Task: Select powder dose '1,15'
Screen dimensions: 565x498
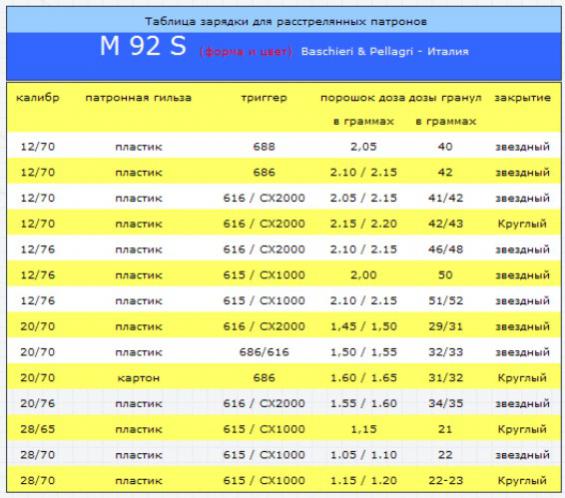Action: pyautogui.click(x=364, y=429)
